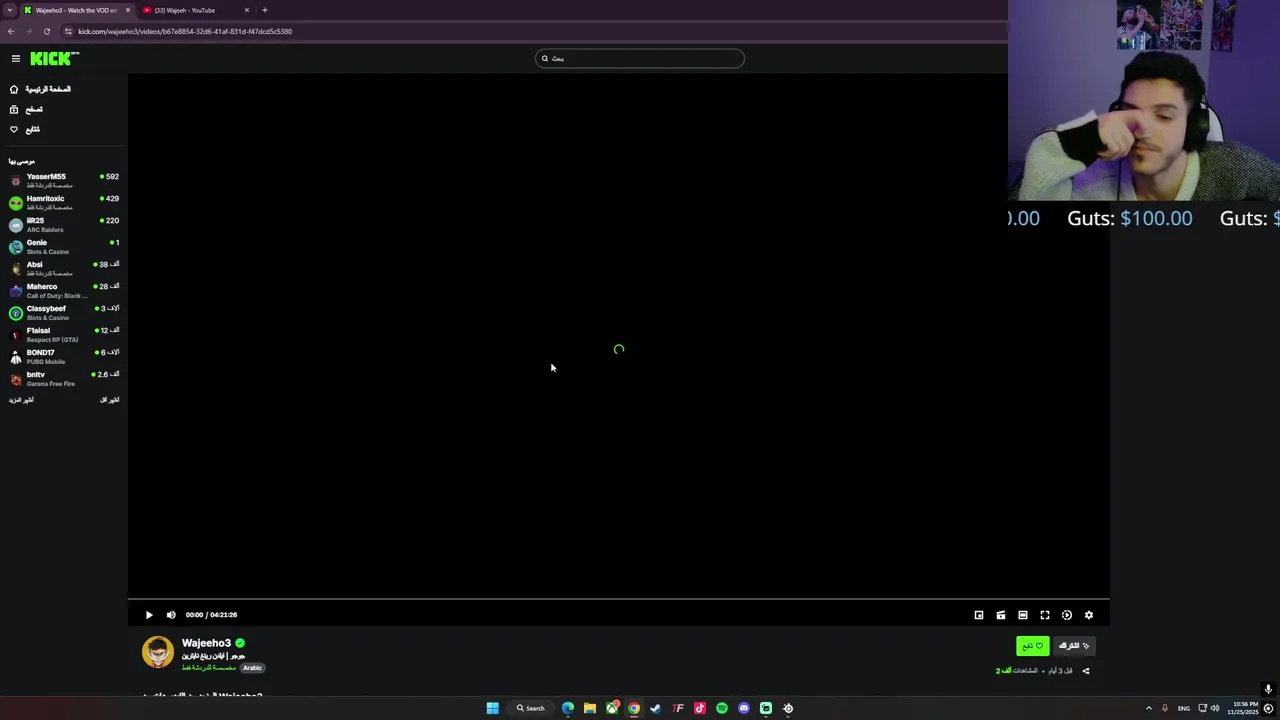
Task: Open Google Chrome from taskbar
Action: point(634,708)
